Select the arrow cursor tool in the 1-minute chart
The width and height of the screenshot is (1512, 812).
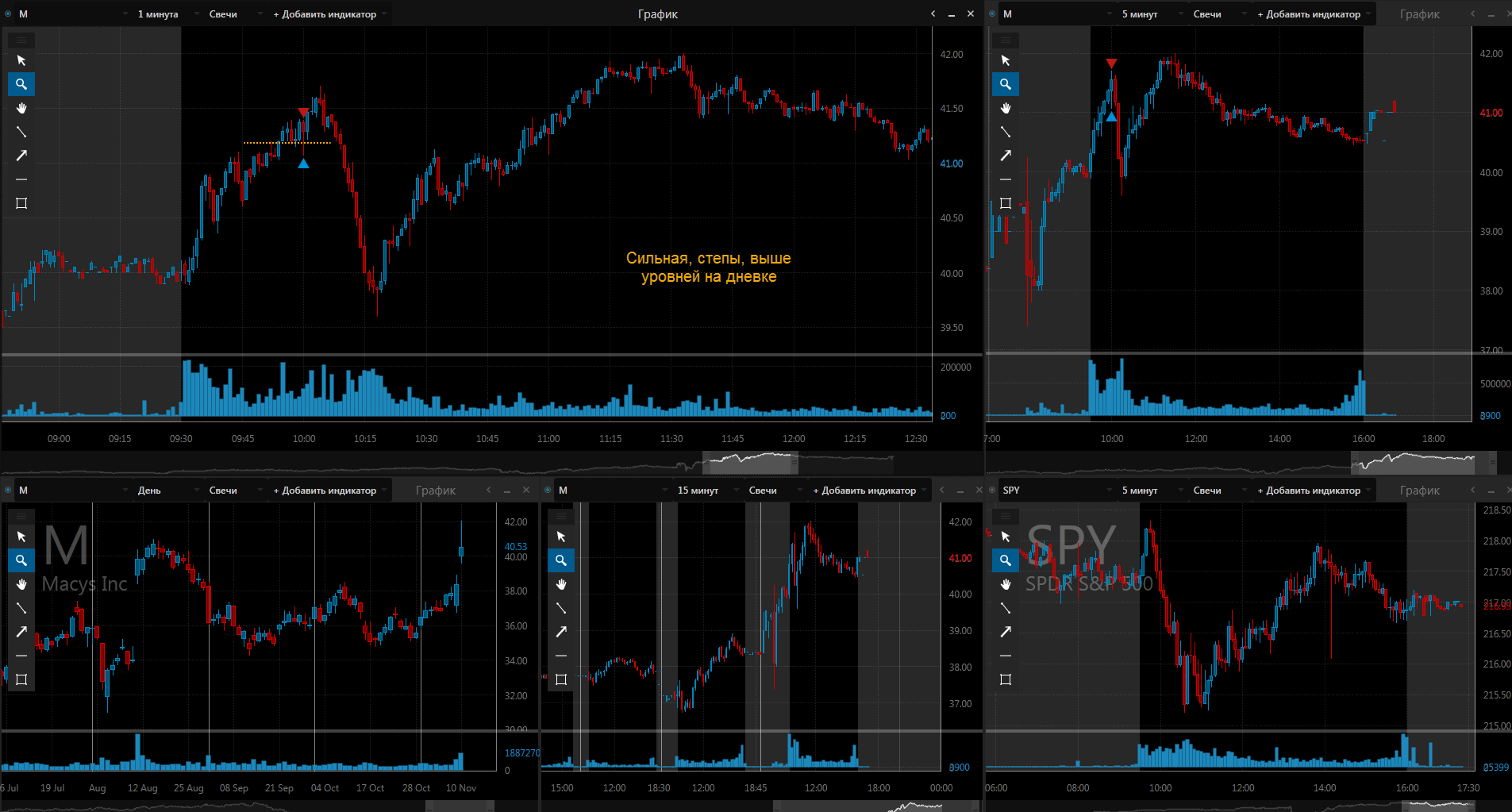click(21, 60)
